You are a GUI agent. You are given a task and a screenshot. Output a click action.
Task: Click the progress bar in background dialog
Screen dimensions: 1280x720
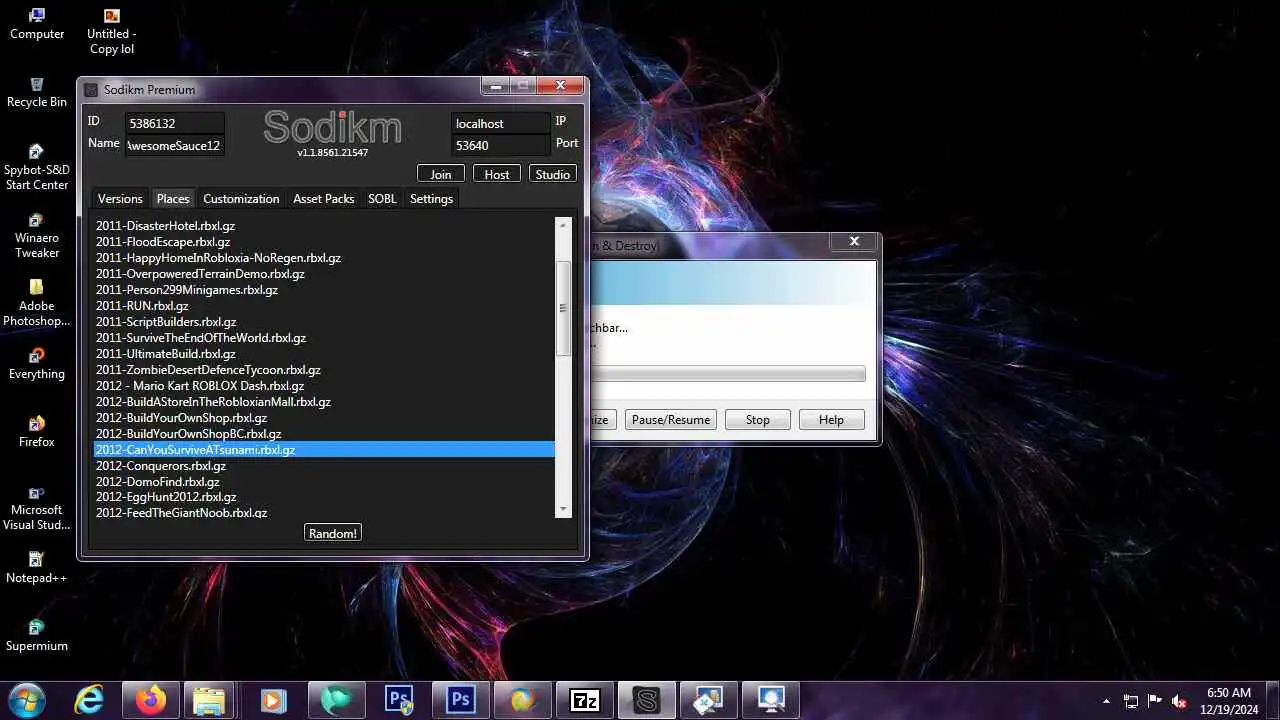pyautogui.click(x=727, y=374)
